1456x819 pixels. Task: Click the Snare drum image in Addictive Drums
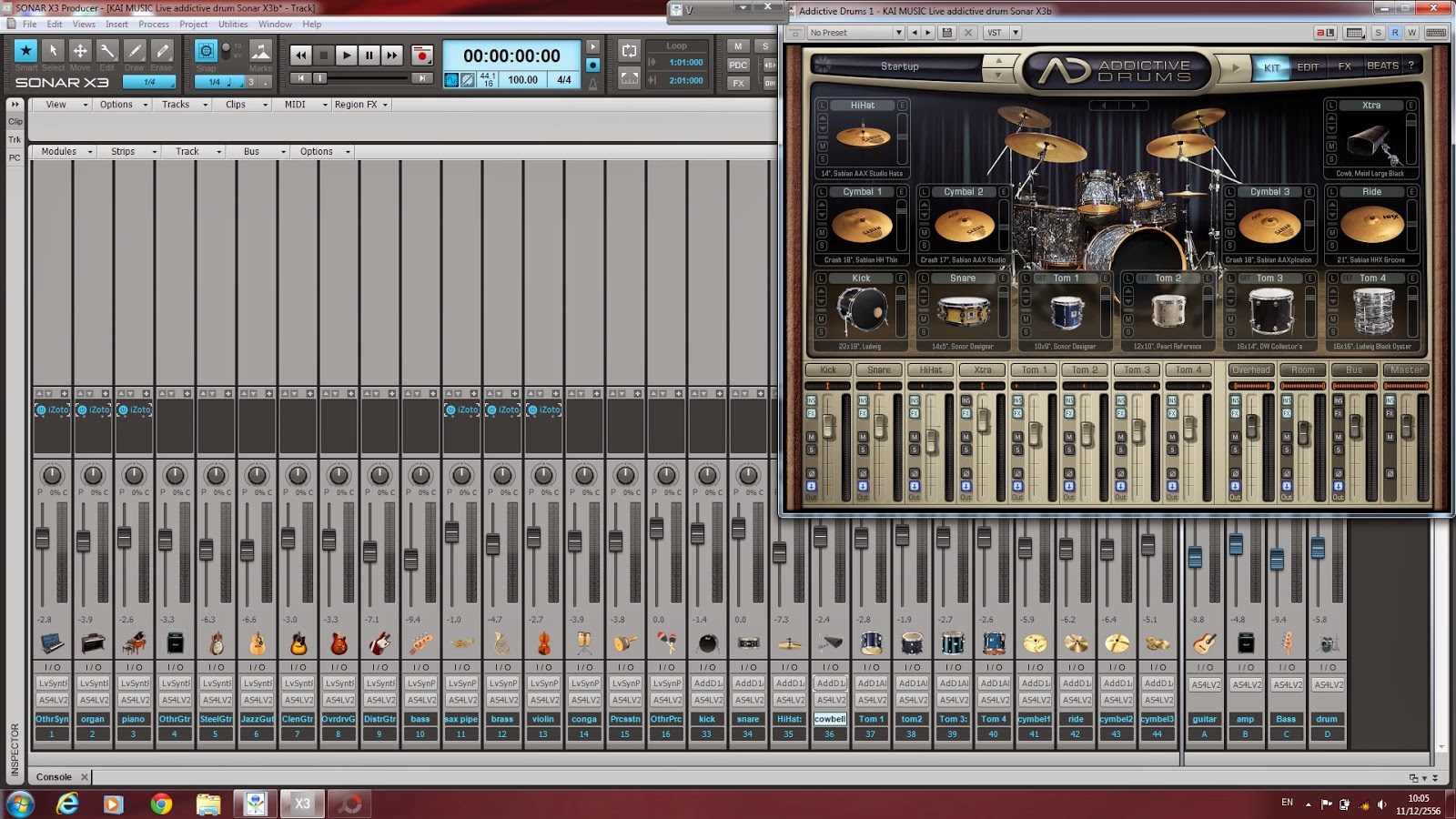pyautogui.click(x=963, y=310)
